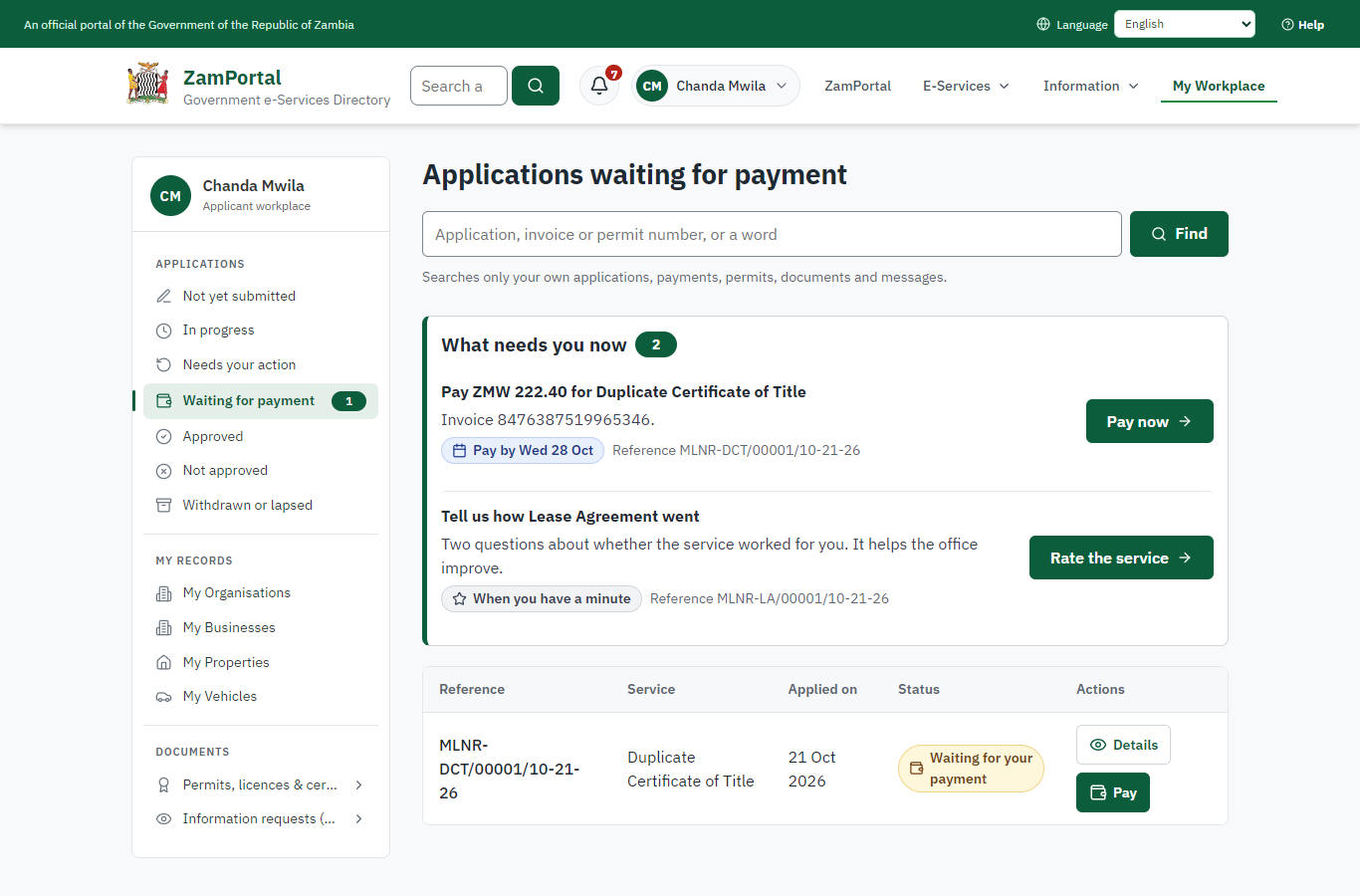
Task: Click the ZamPortal coat of arms logo
Action: pos(147,84)
